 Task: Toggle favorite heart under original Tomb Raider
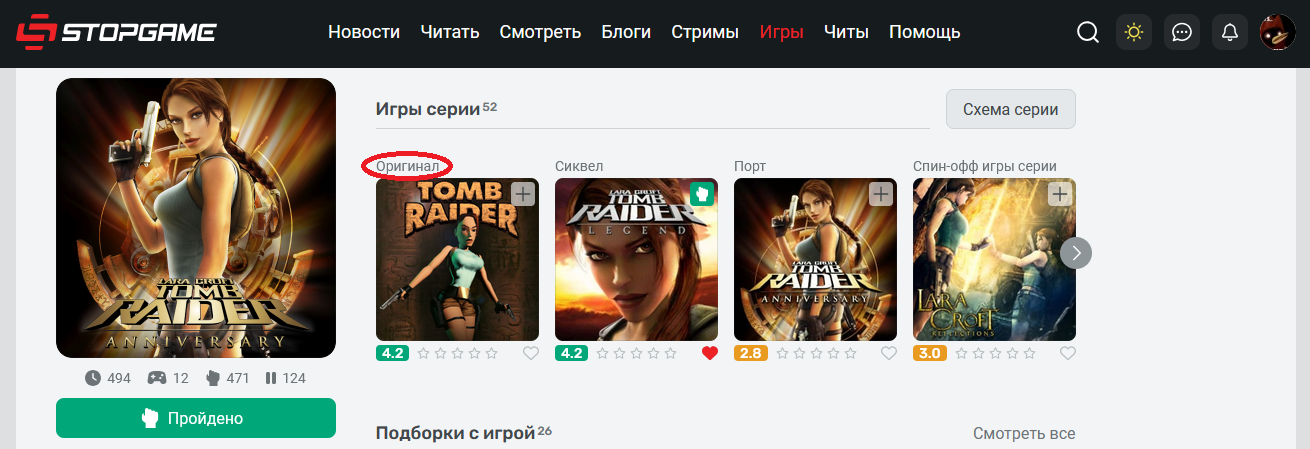click(531, 353)
